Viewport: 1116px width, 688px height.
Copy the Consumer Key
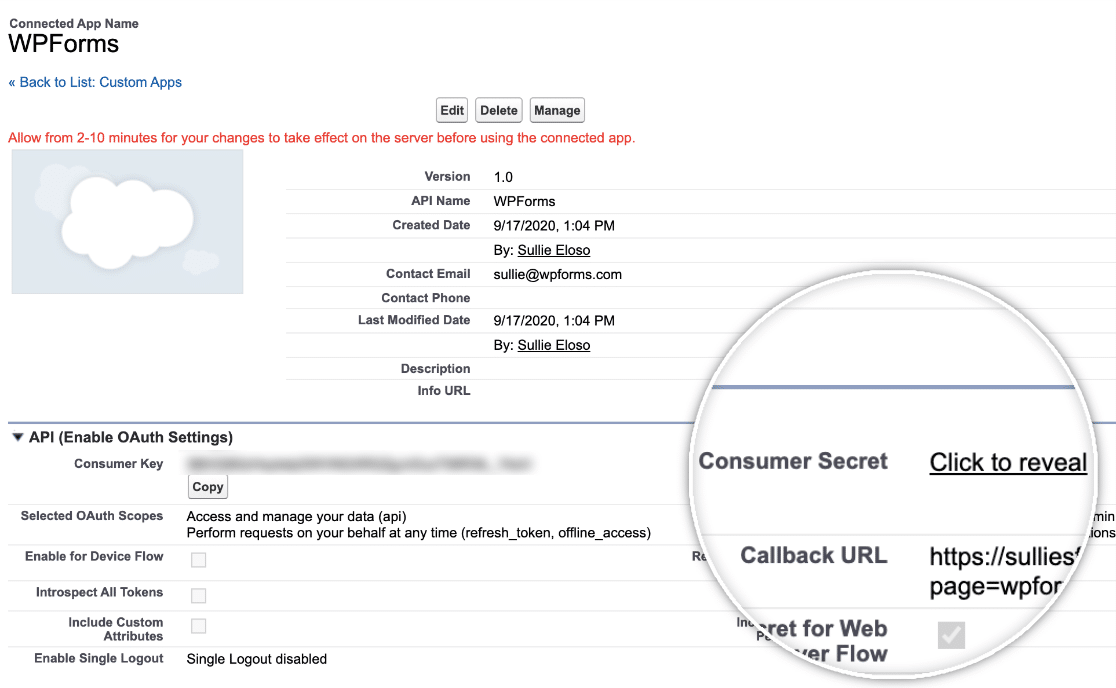(208, 487)
